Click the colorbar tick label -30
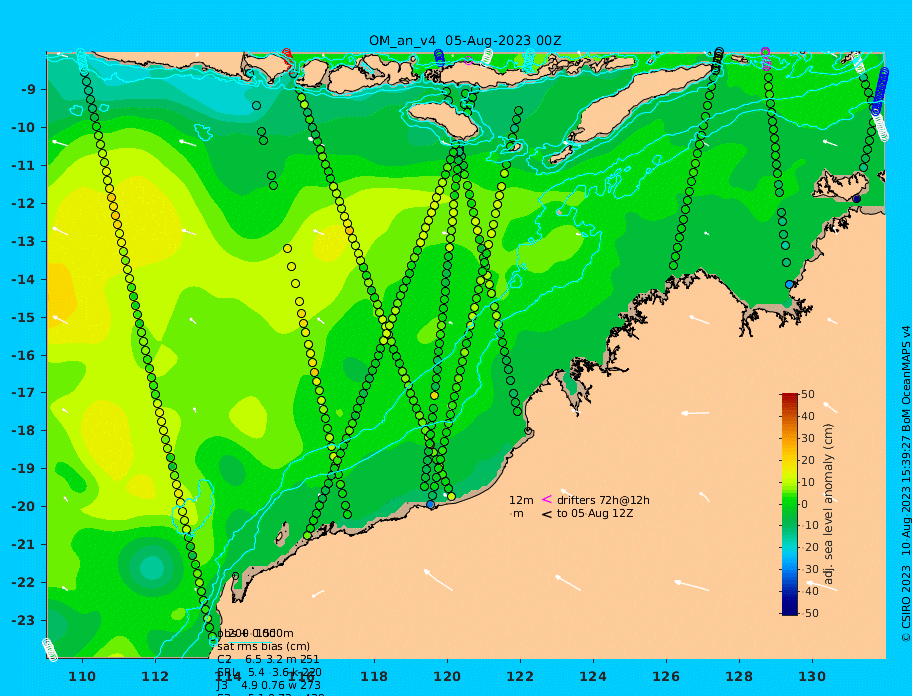The height and width of the screenshot is (696, 912). point(808,569)
